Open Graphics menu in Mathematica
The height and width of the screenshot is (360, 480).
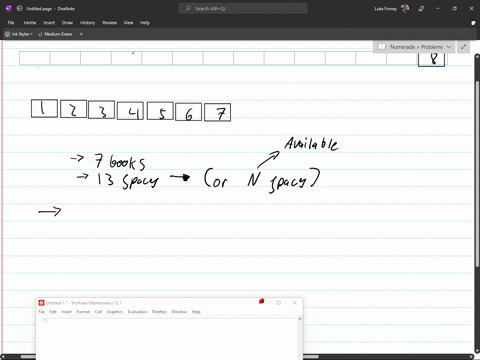(x=115, y=312)
